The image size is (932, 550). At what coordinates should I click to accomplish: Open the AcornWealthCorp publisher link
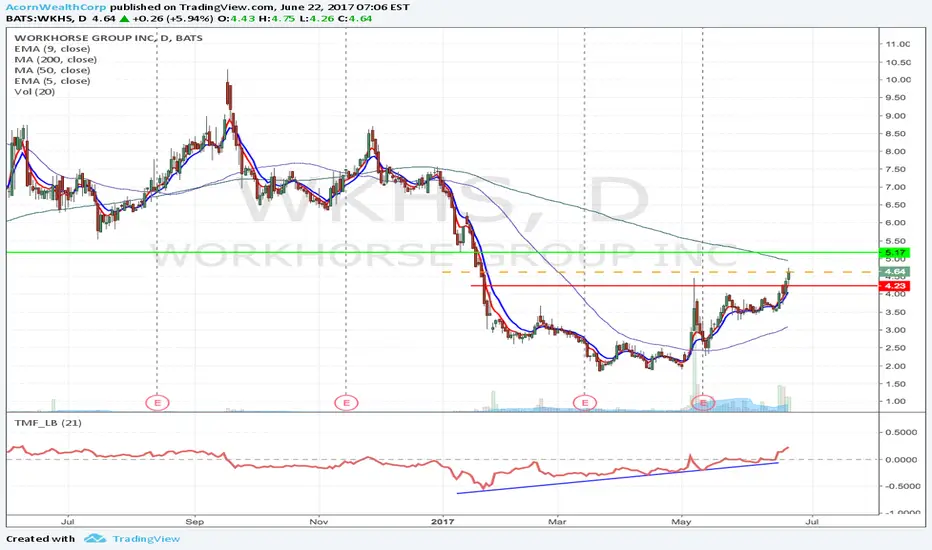(56, 7)
